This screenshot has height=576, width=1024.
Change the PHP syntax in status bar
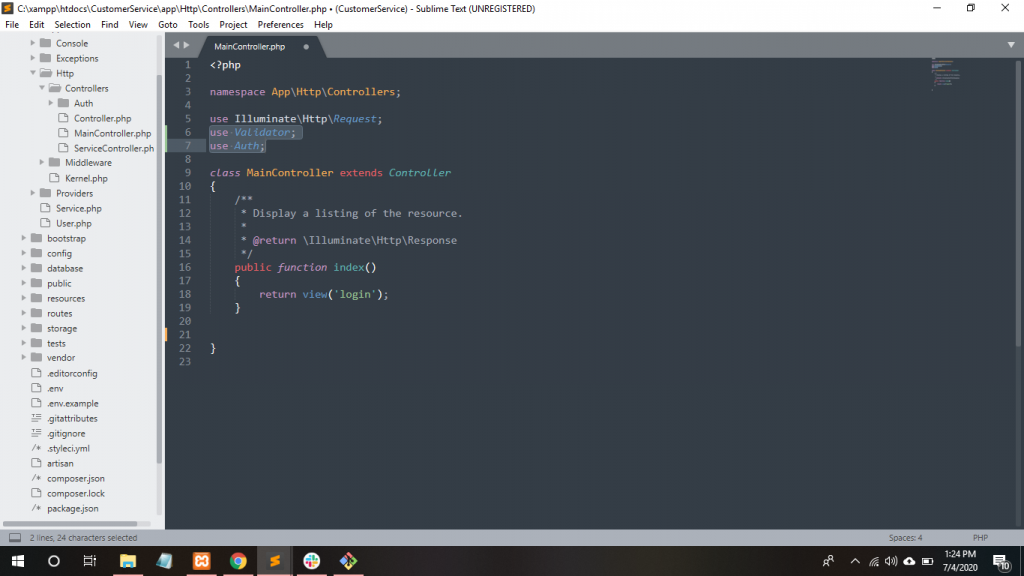coord(980,538)
